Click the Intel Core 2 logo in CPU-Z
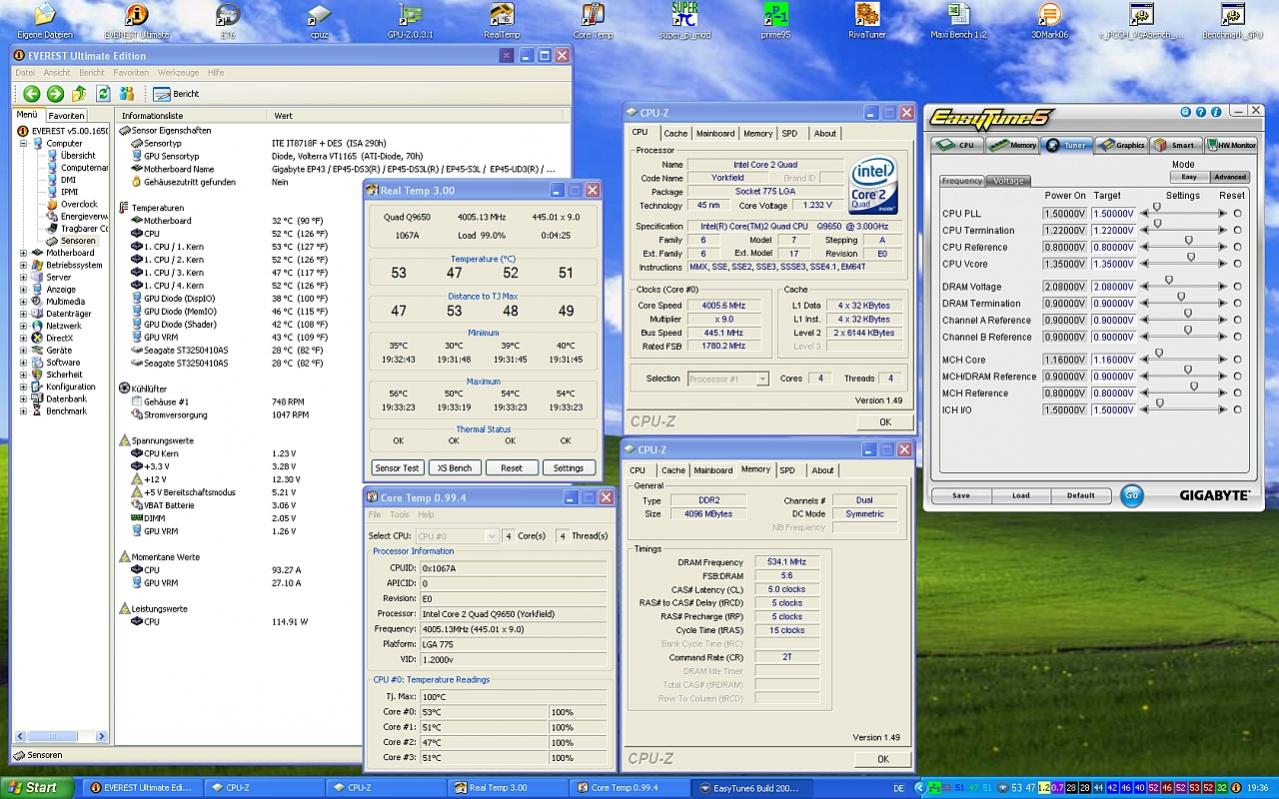 click(872, 187)
